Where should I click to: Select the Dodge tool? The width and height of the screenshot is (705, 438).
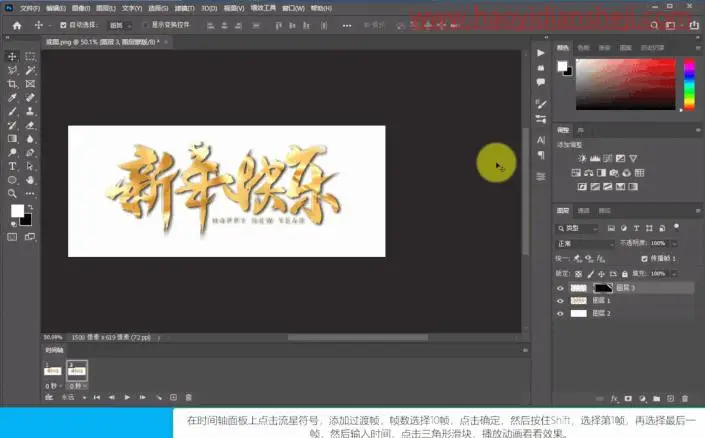pyautogui.click(x=12, y=153)
